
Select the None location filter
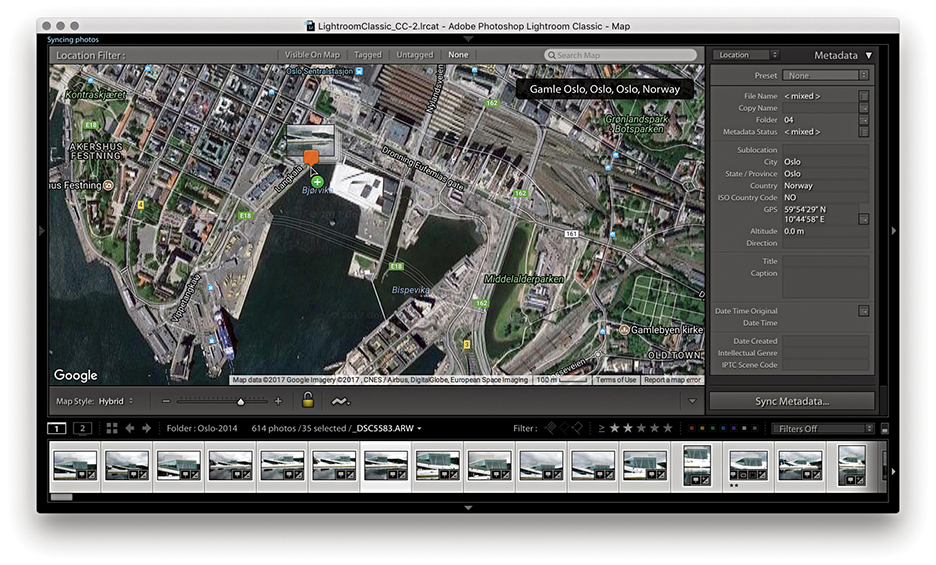458,55
